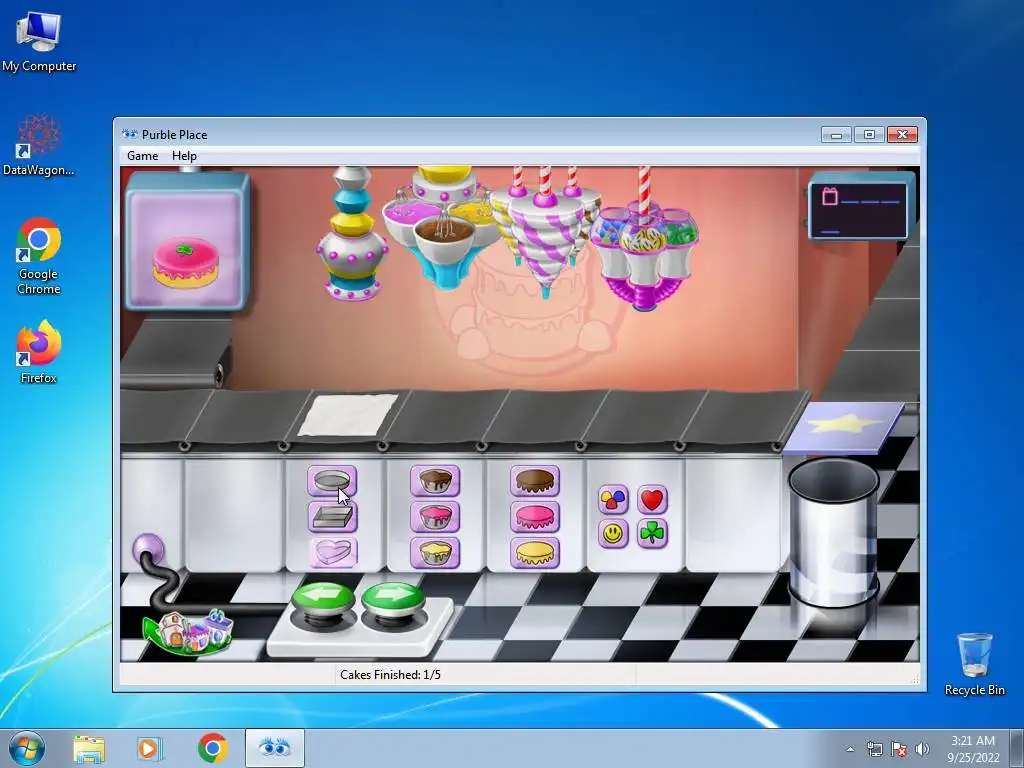This screenshot has height=768, width=1024.
Task: Click the order status monitor screen
Action: click(x=858, y=210)
